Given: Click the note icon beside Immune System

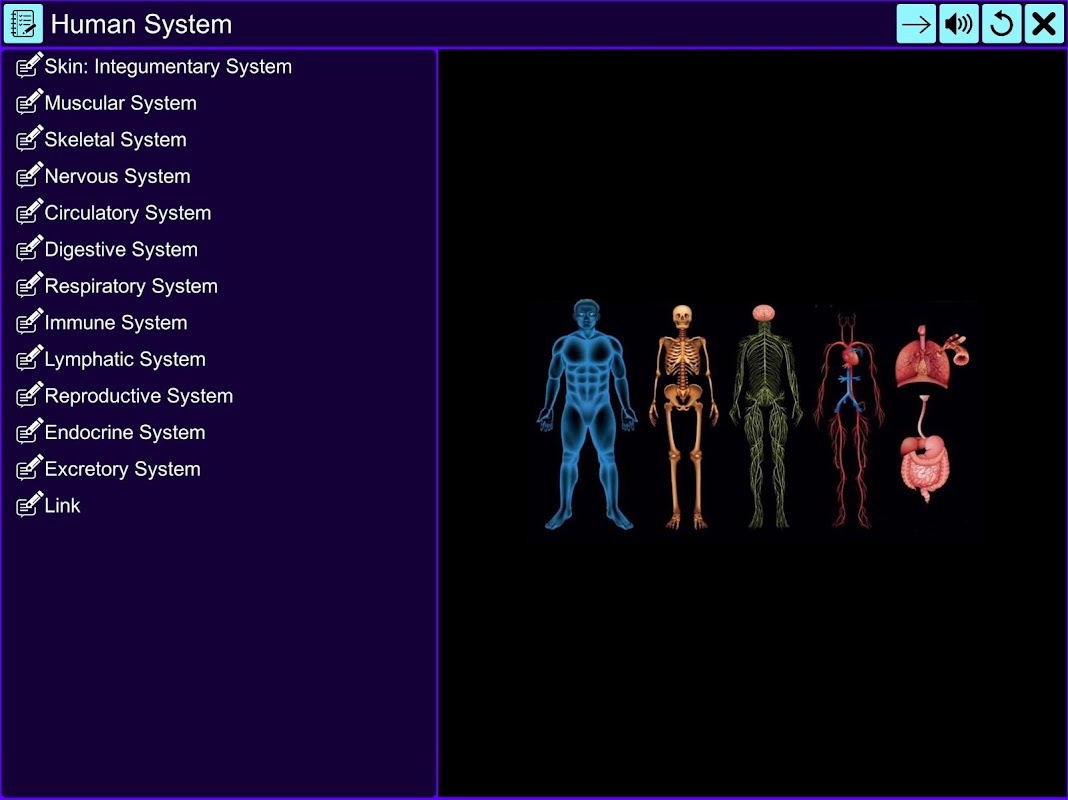Looking at the screenshot, I should [29, 321].
